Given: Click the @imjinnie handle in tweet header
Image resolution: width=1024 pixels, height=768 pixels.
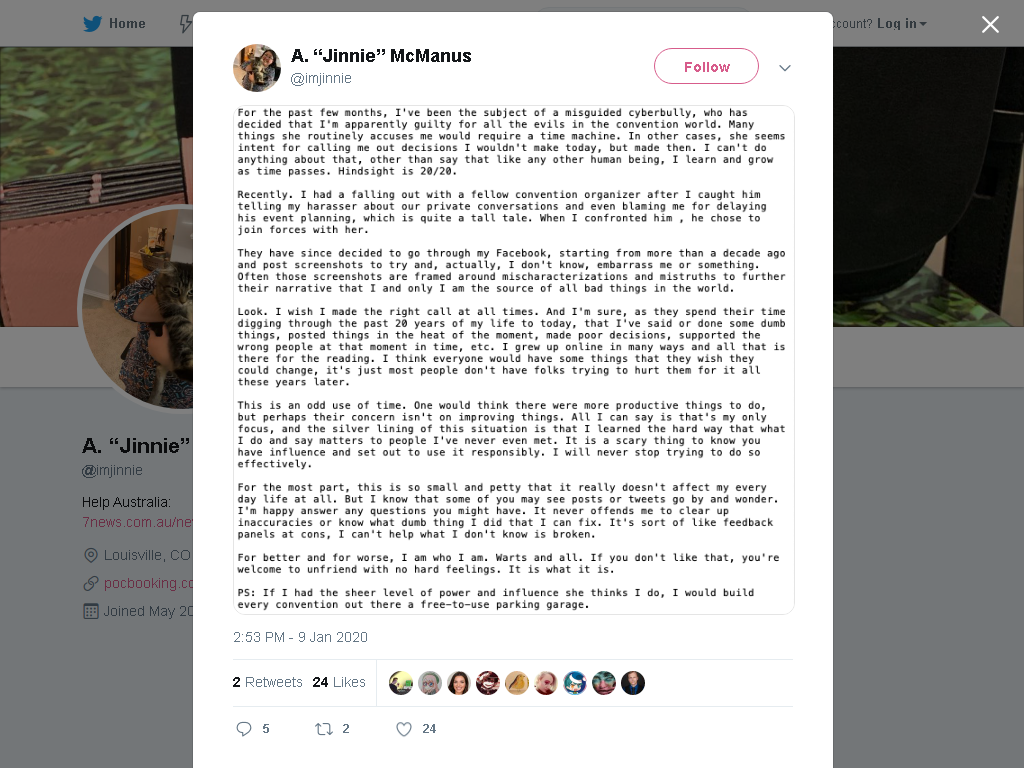Looking at the screenshot, I should (321, 78).
